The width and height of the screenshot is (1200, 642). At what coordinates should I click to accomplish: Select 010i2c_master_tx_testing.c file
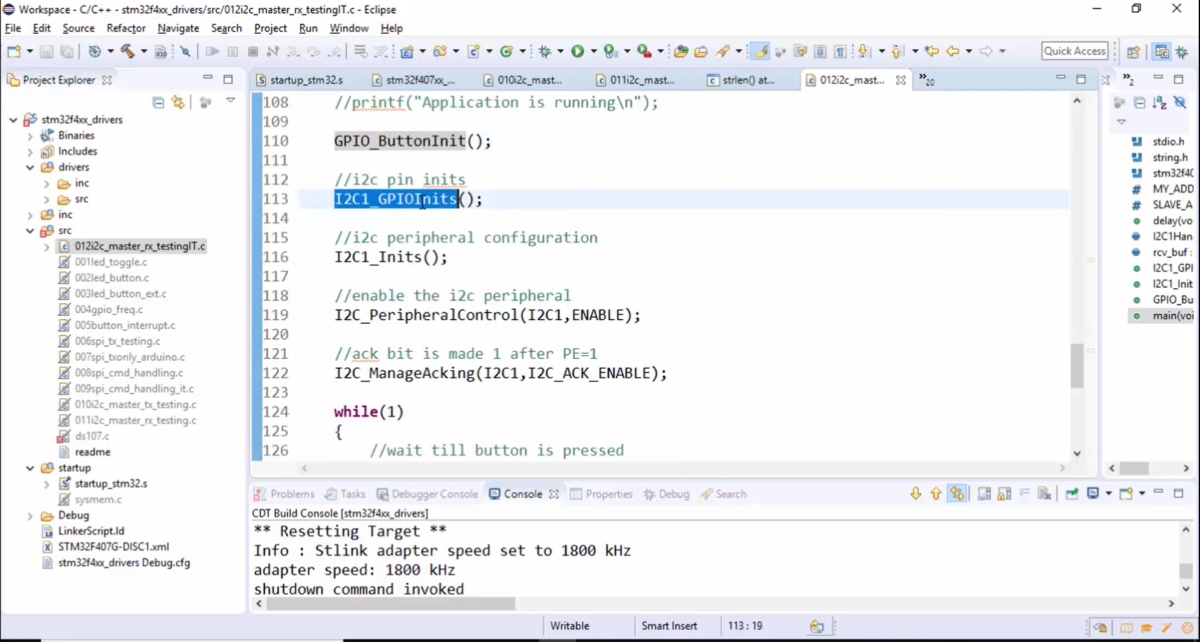click(x=135, y=405)
